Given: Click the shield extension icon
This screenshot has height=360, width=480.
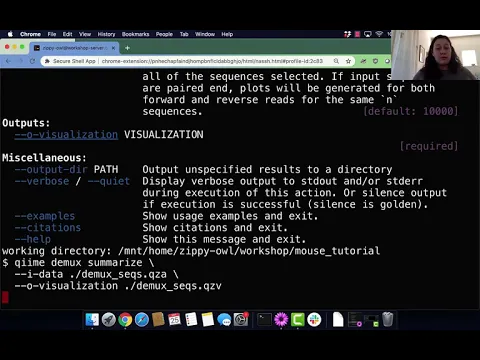Looking at the screenshot, I should pos(375,61).
